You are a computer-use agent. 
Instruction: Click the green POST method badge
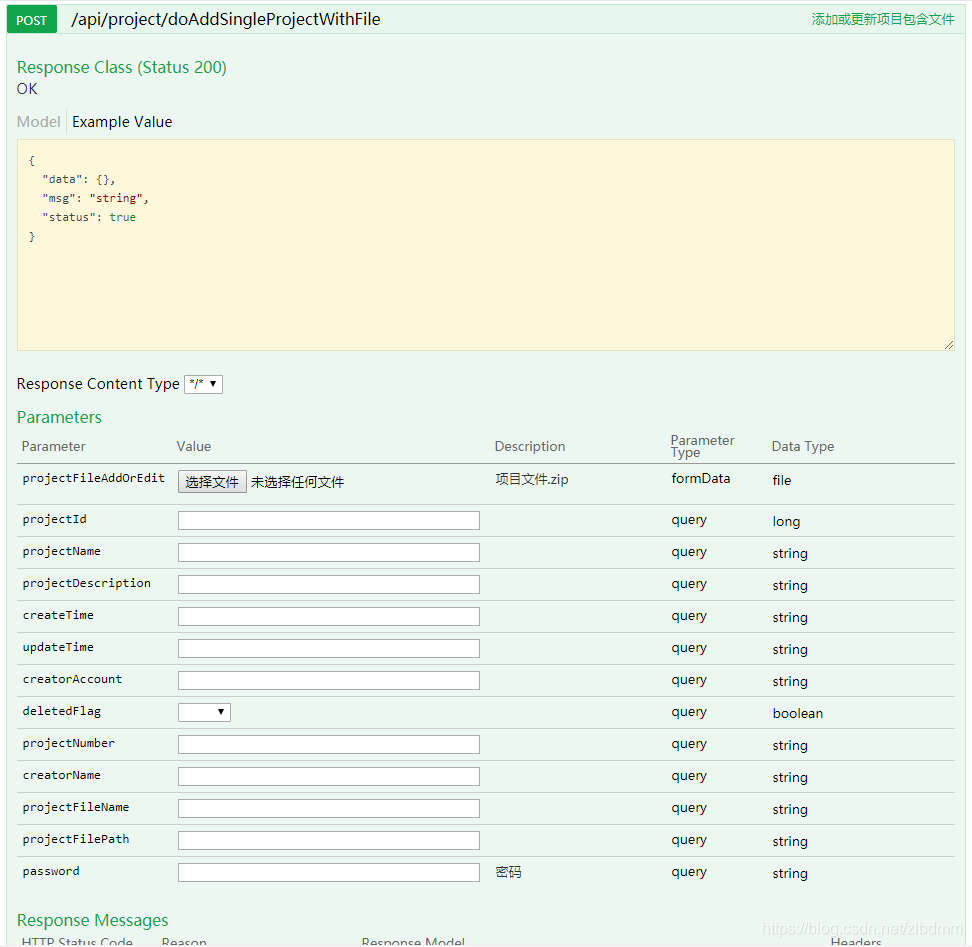point(31,19)
